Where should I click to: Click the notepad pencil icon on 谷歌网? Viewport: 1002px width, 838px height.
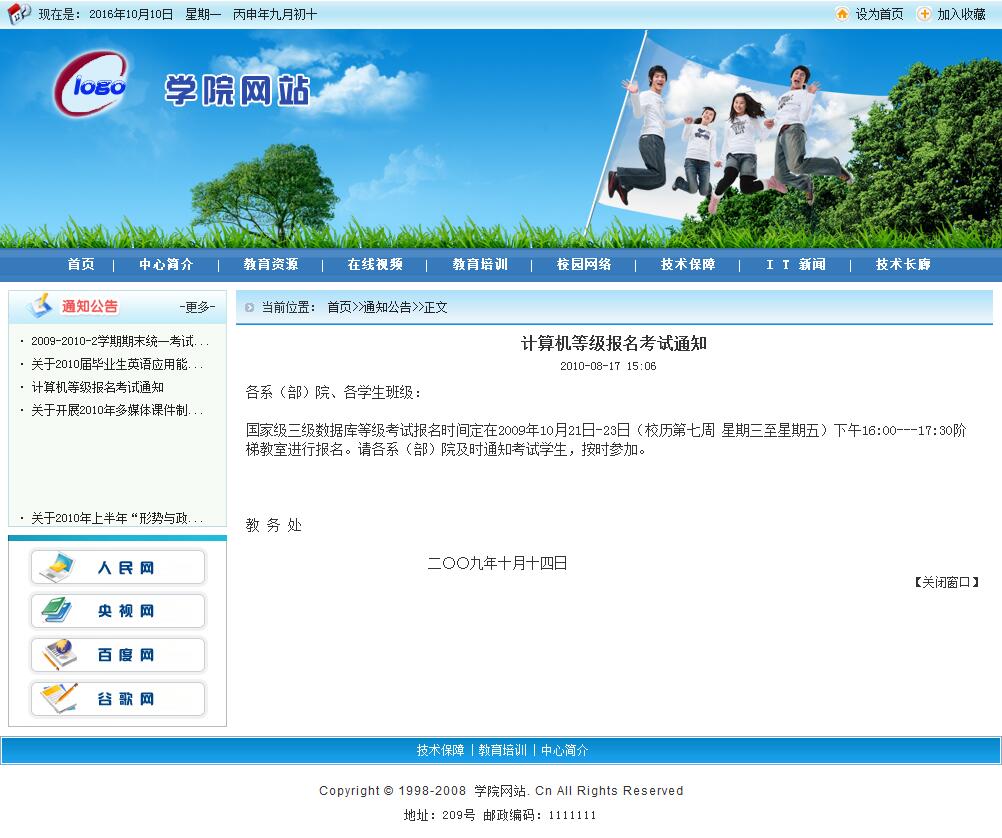point(58,697)
